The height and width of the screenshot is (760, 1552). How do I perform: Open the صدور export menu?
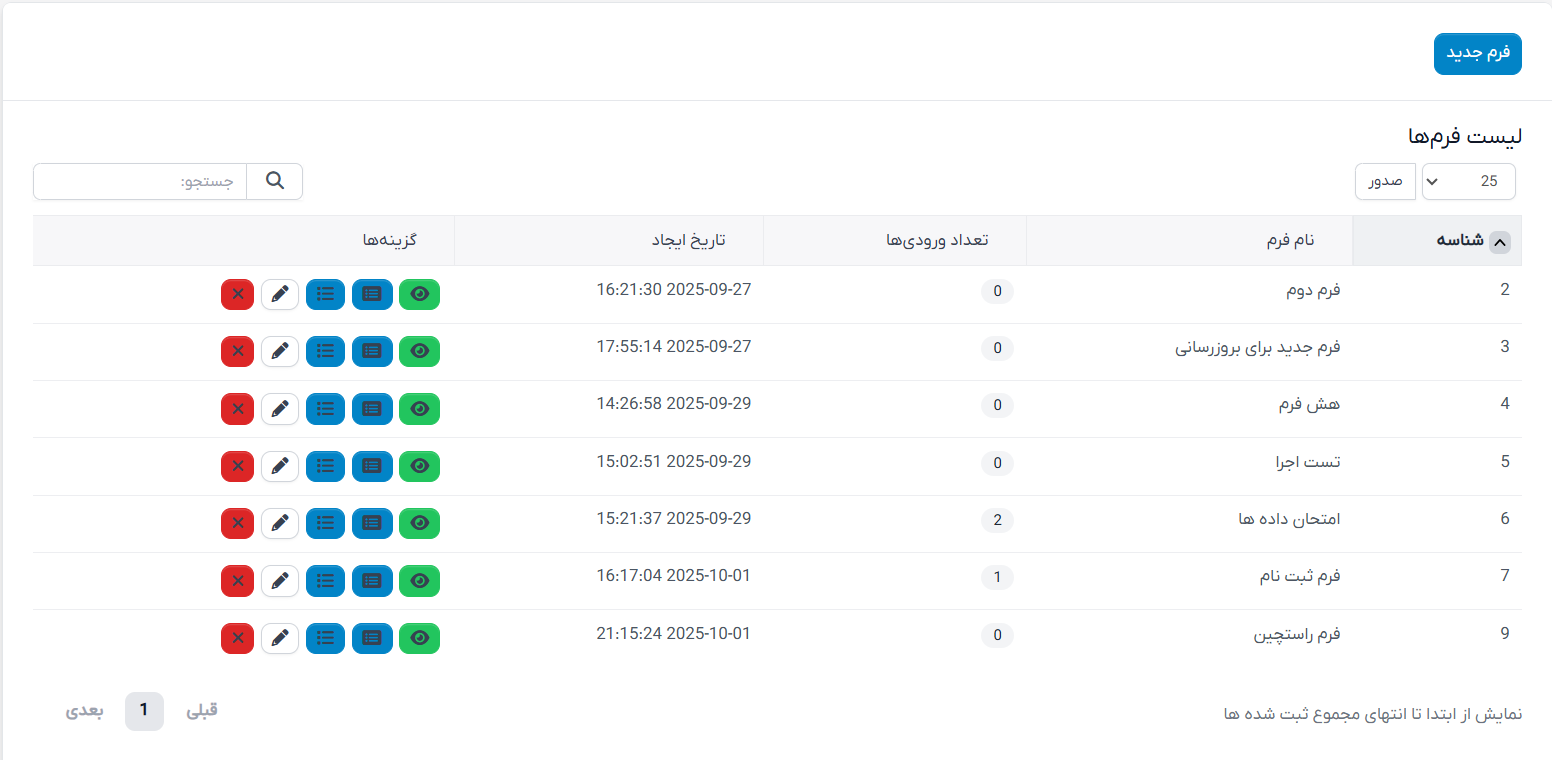click(x=1385, y=181)
